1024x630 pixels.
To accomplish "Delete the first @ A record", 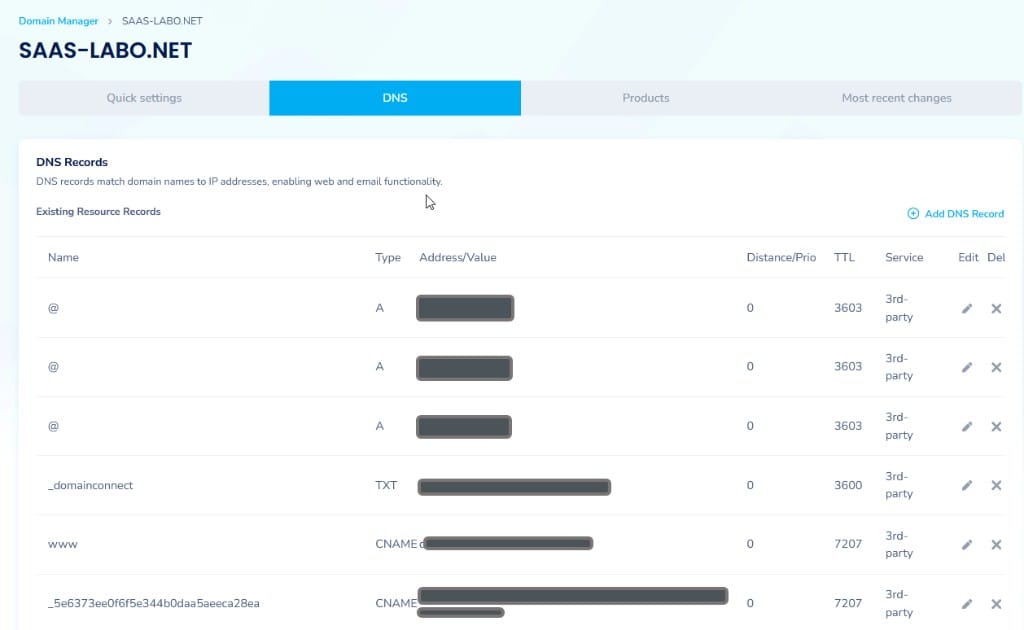I will tap(996, 308).
